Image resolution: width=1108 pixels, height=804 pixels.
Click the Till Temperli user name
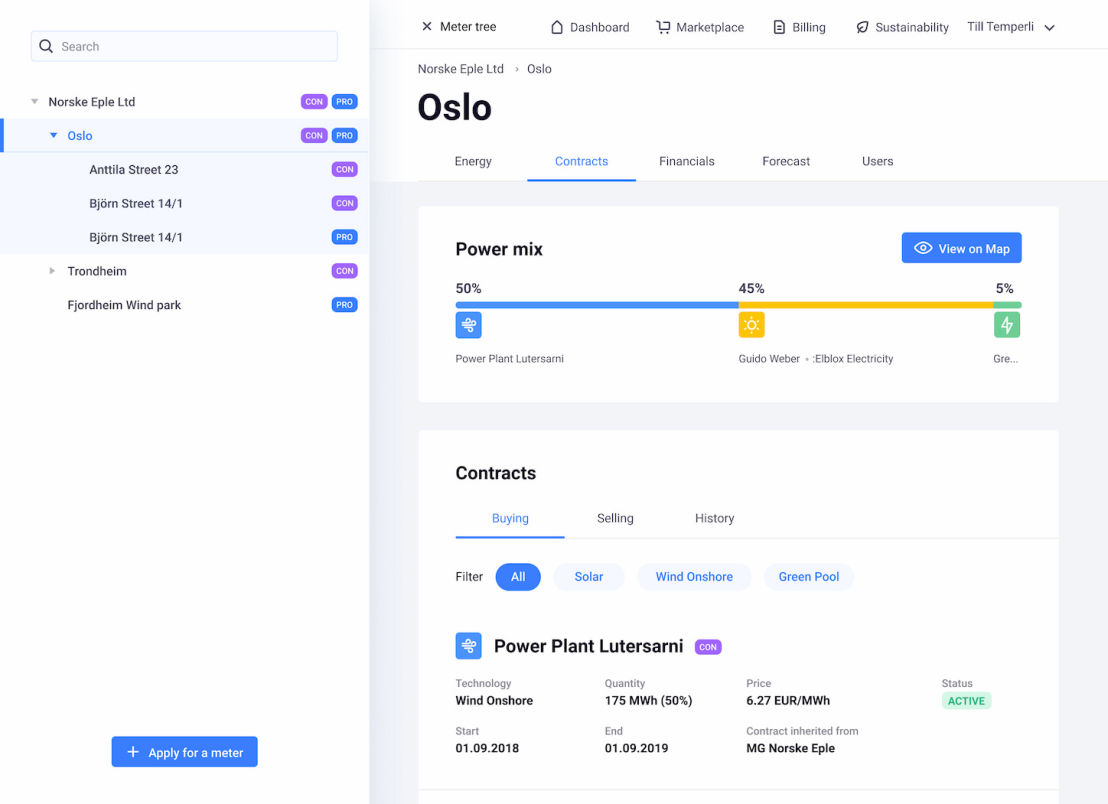1000,26
